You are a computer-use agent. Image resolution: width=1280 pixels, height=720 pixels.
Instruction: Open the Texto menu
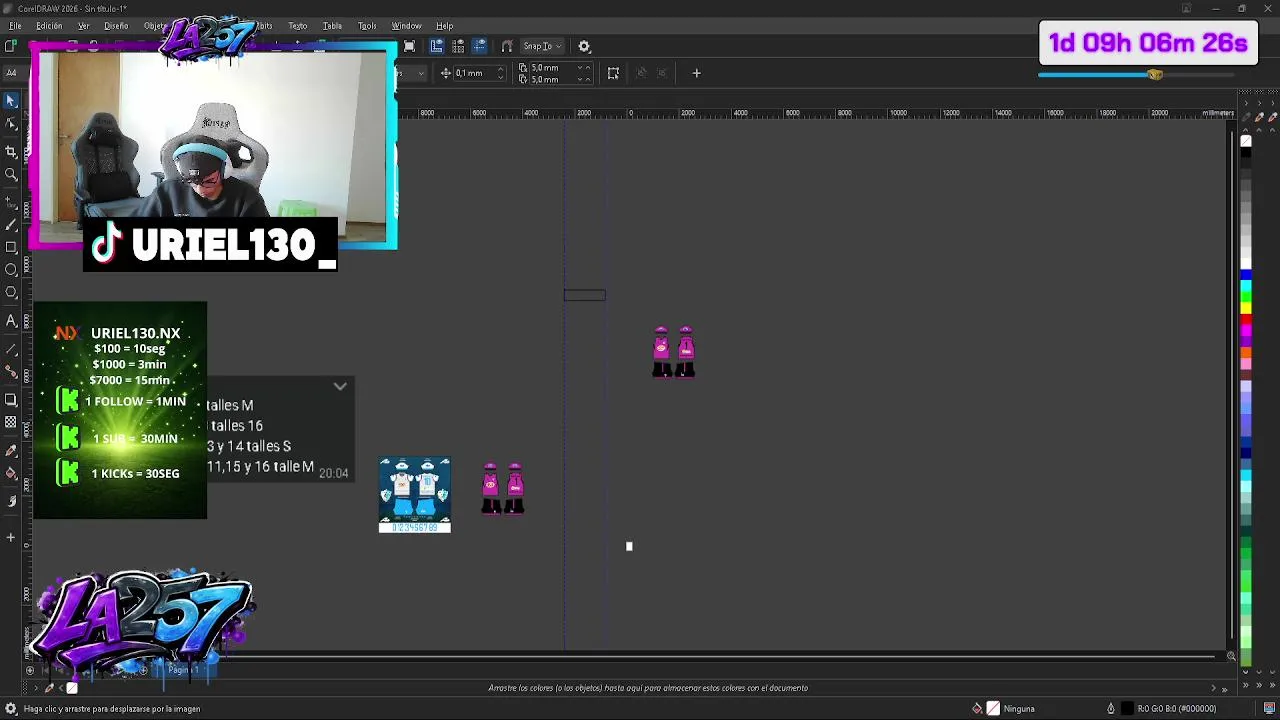pos(297,26)
